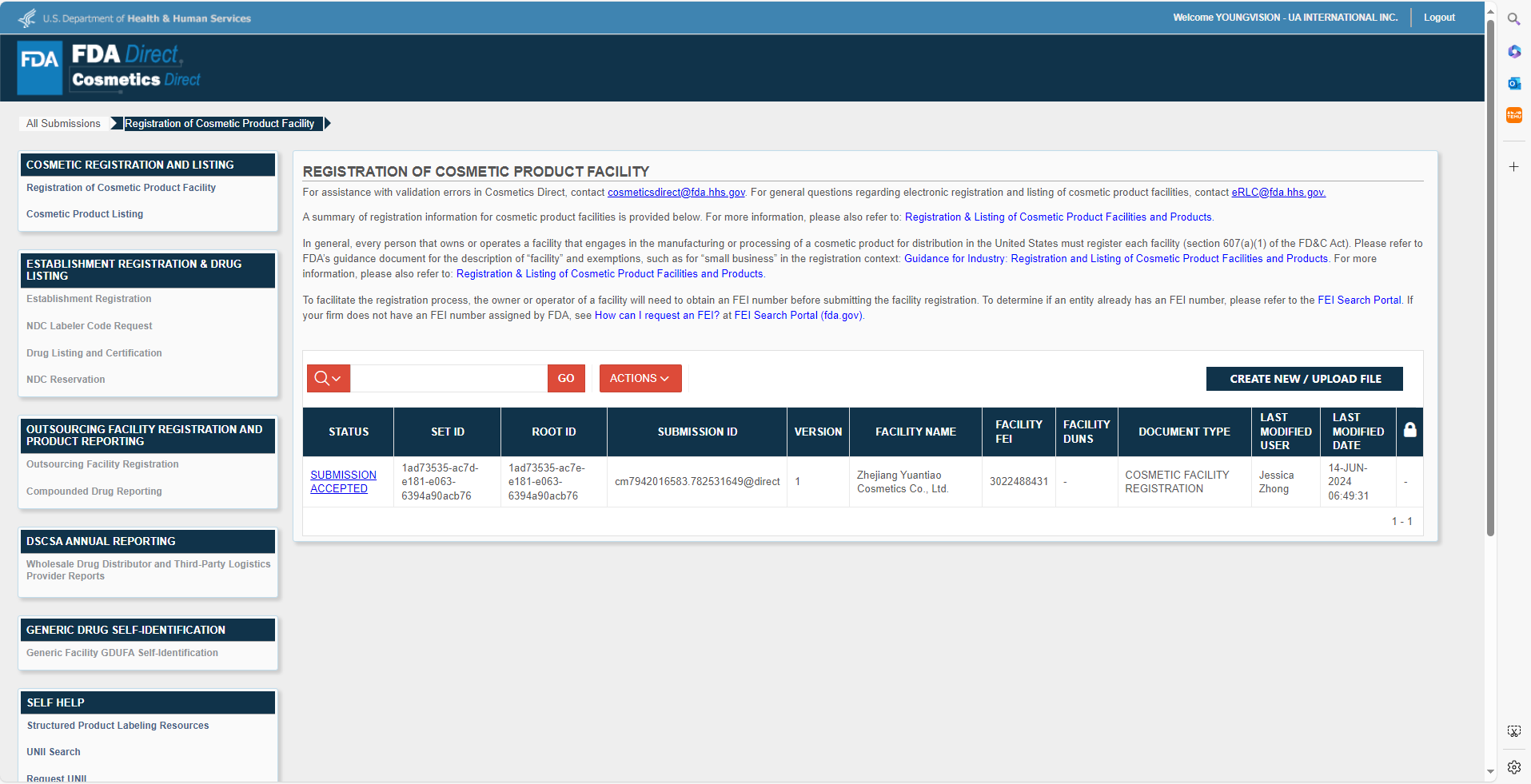Open the Outlook sidebar icon
The width and height of the screenshot is (1531, 784).
pyautogui.click(x=1514, y=83)
